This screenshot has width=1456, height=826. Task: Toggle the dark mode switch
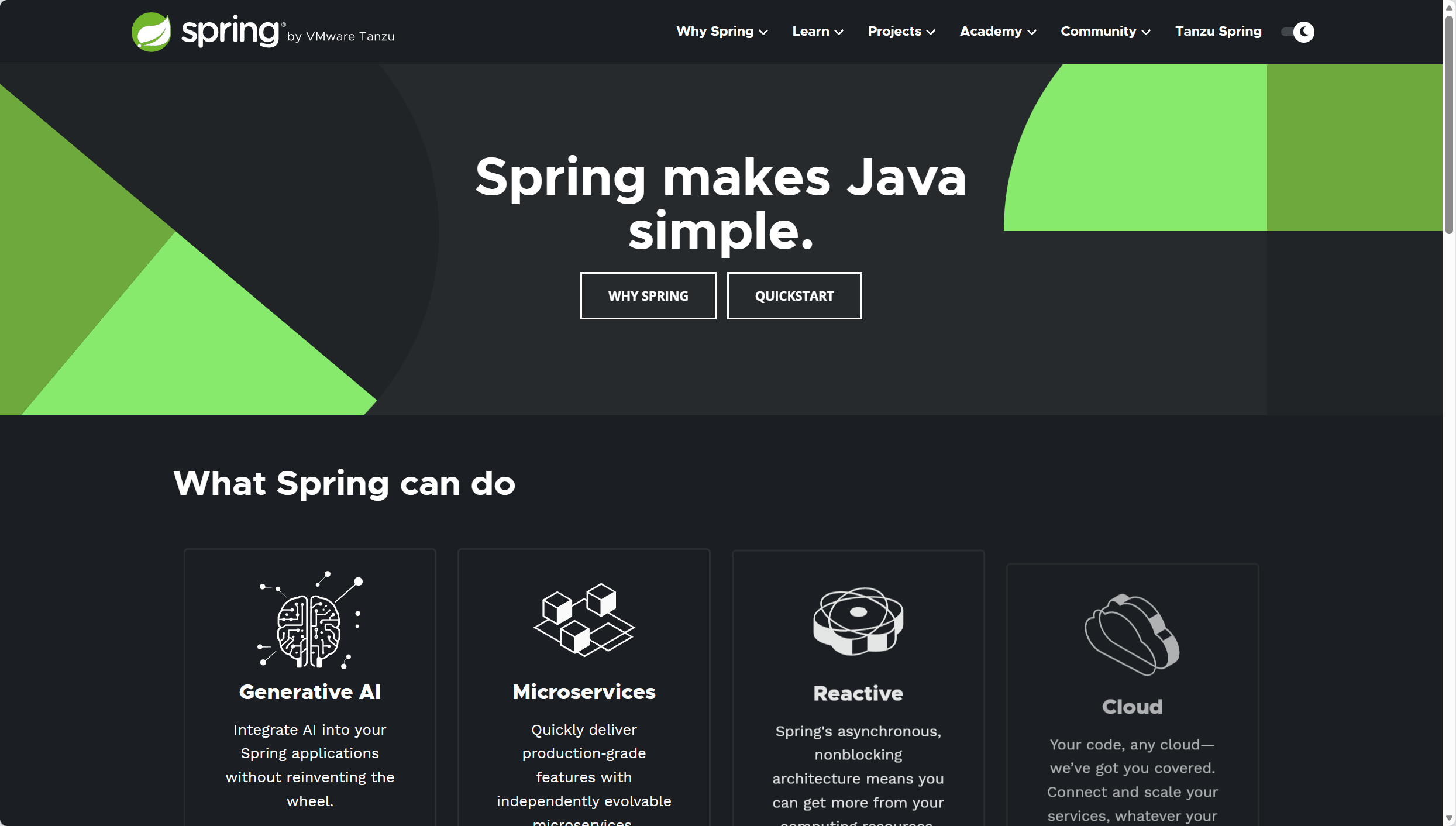tap(1297, 32)
